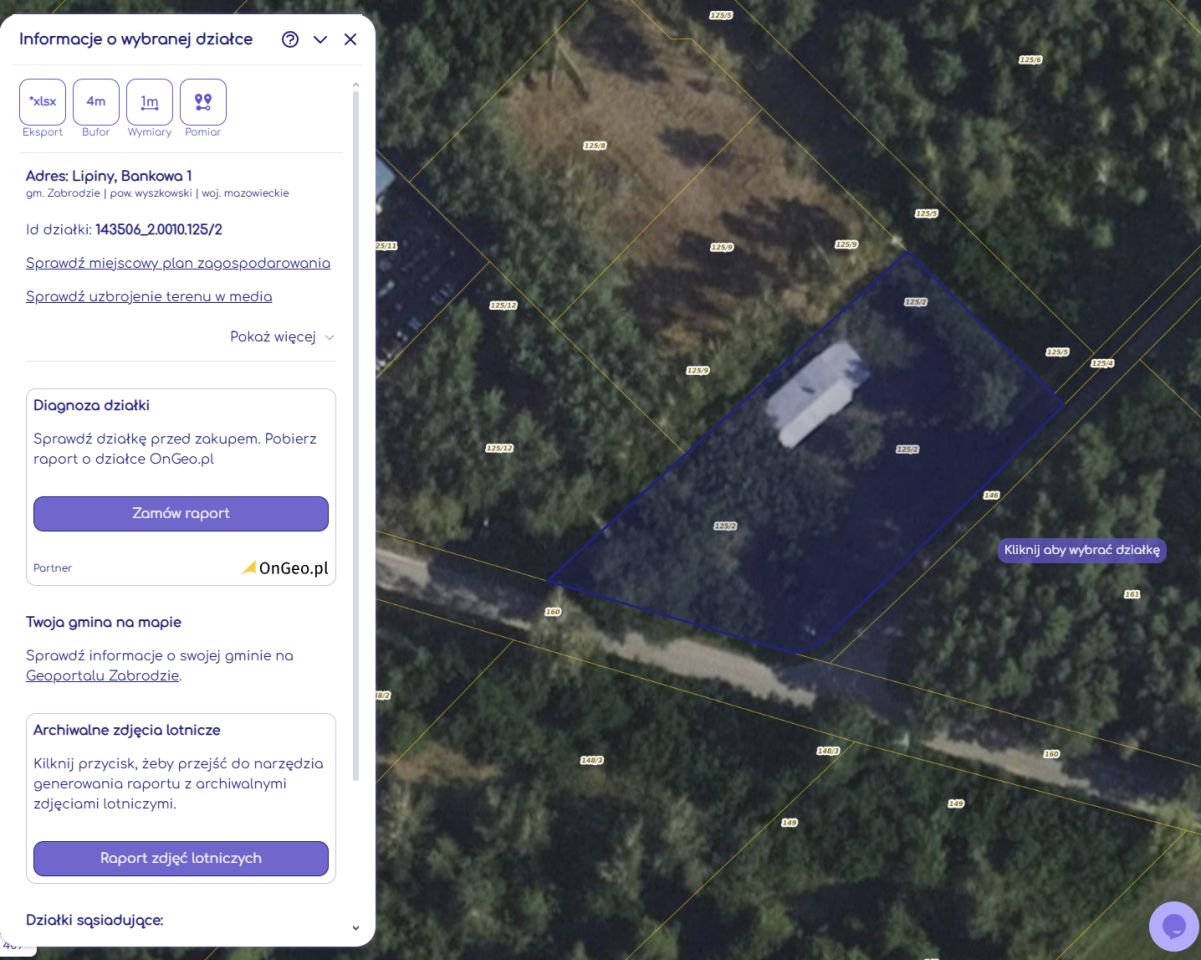Open Sprawdź miejscowy plan zagospodarowania link
1201x960 pixels.
(178, 263)
